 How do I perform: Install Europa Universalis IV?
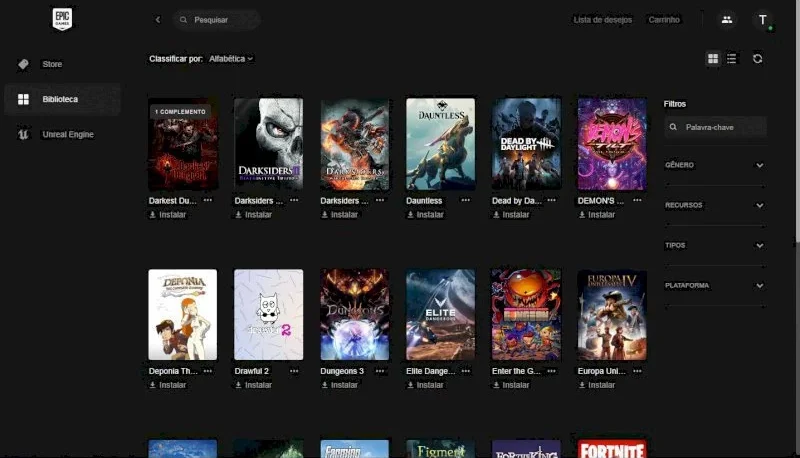(x=596, y=385)
